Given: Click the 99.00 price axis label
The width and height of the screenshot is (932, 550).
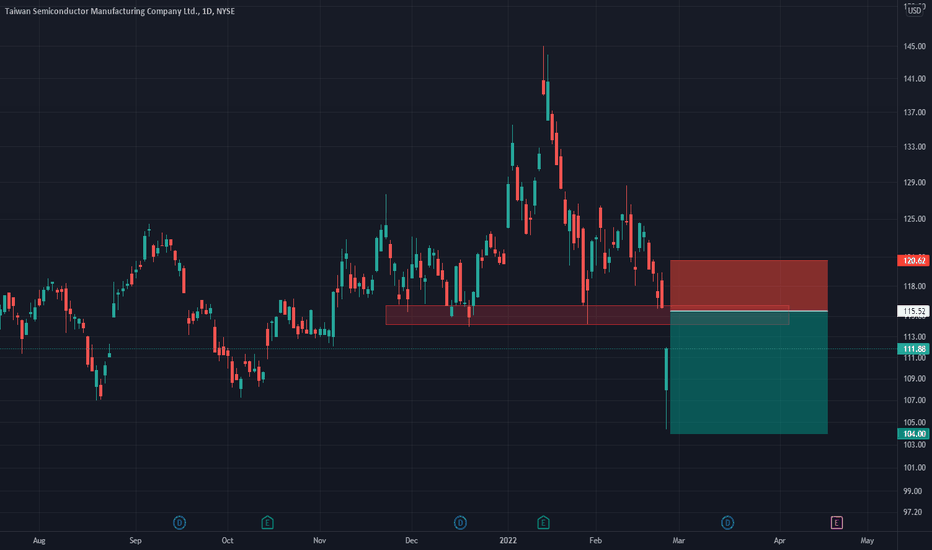Looking at the screenshot, I should click(x=915, y=491).
